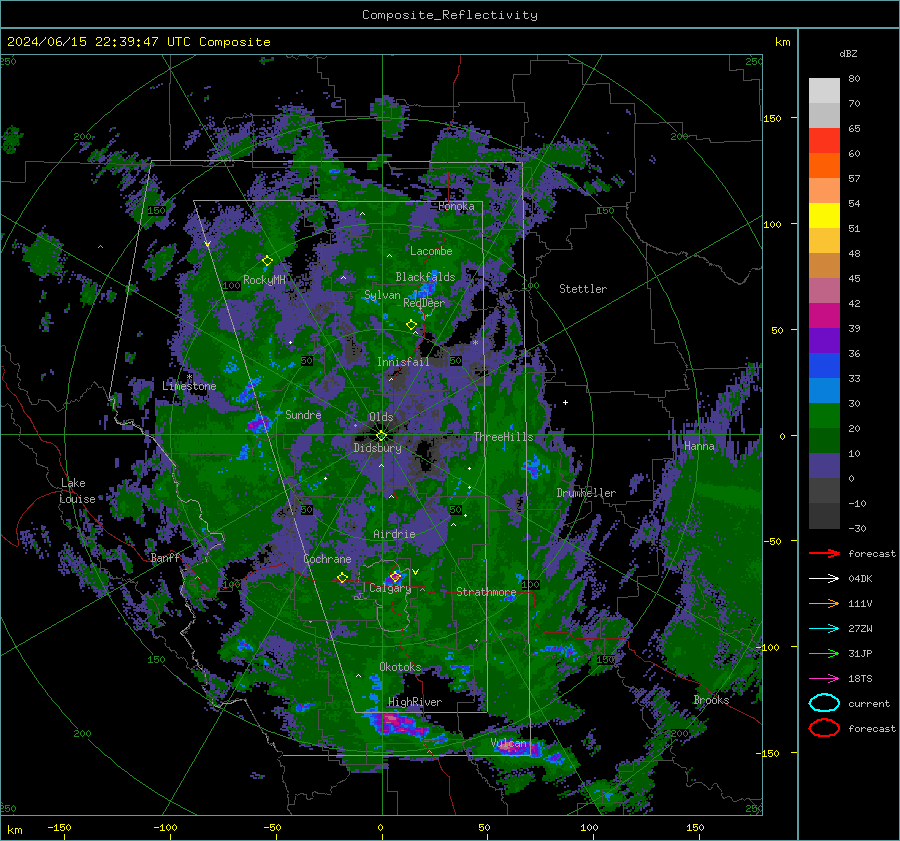Click the Sylvan label on map
Viewport: 900px width, 841px height.
pos(382,295)
